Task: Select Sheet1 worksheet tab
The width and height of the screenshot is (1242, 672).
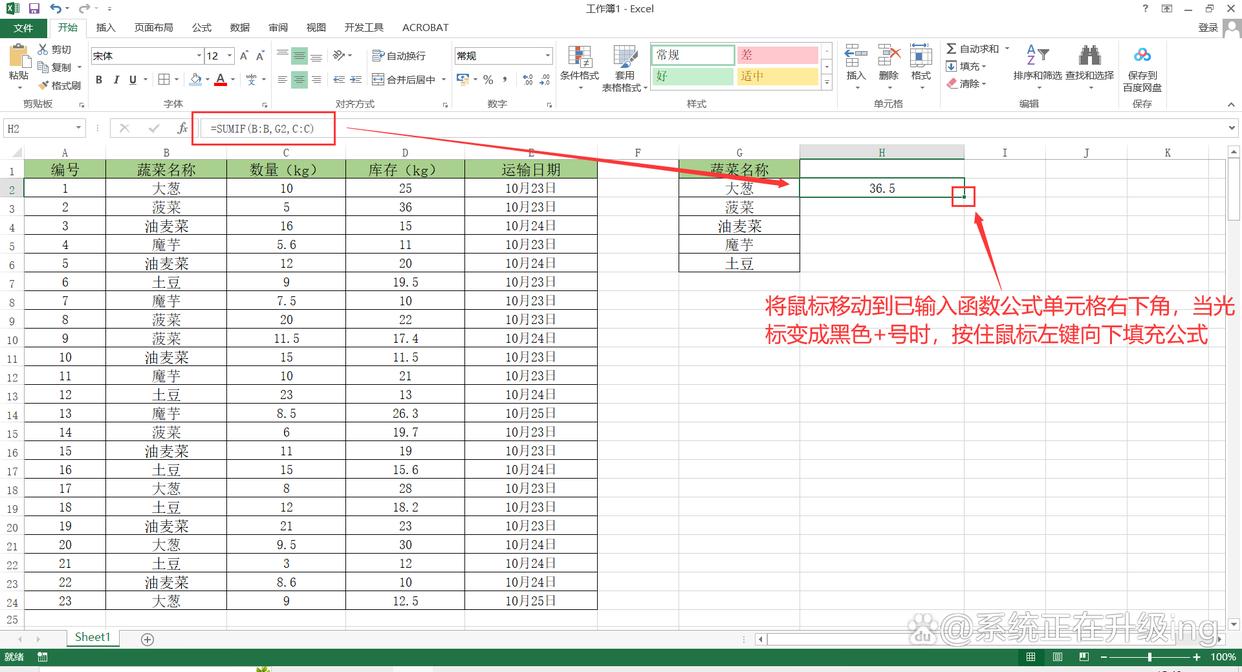Action: (92, 638)
